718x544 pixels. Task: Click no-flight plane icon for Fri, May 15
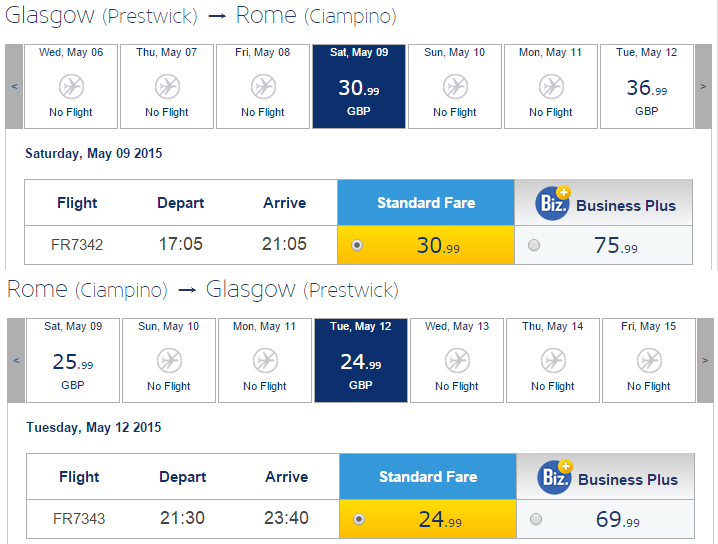coord(649,360)
